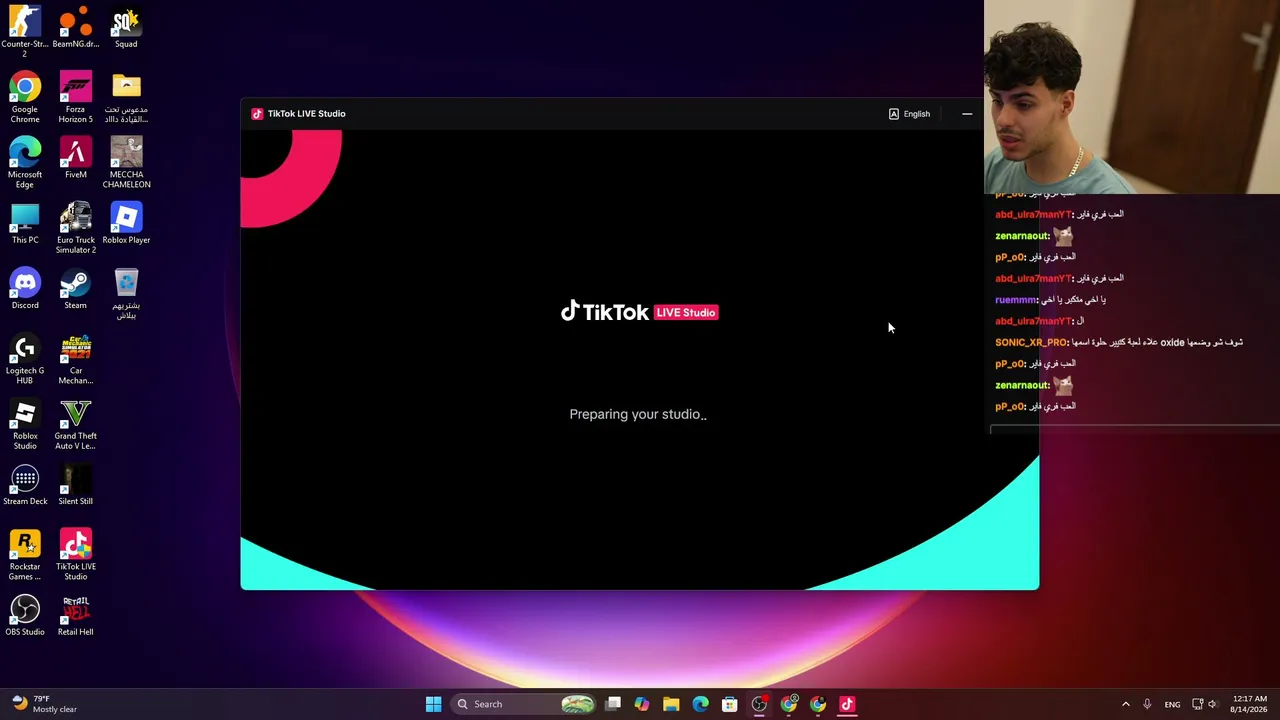Open the weather widget showing 79°F

click(x=45, y=704)
